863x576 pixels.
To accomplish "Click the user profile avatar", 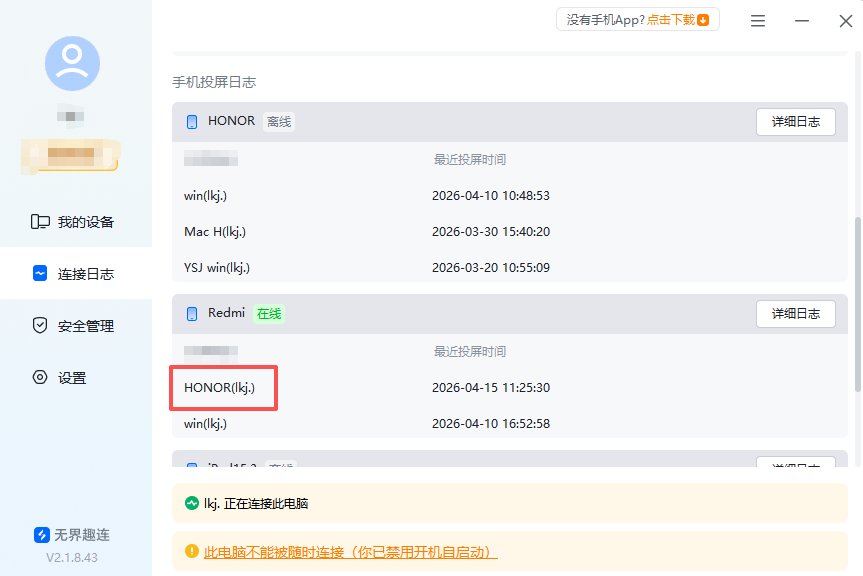I will click(72, 63).
